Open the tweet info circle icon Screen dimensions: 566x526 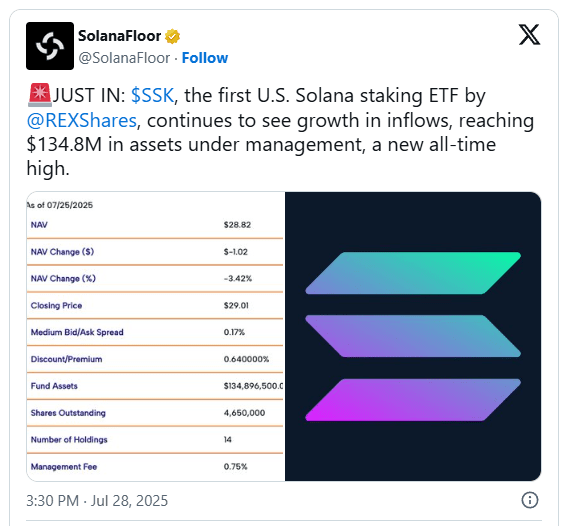click(530, 500)
